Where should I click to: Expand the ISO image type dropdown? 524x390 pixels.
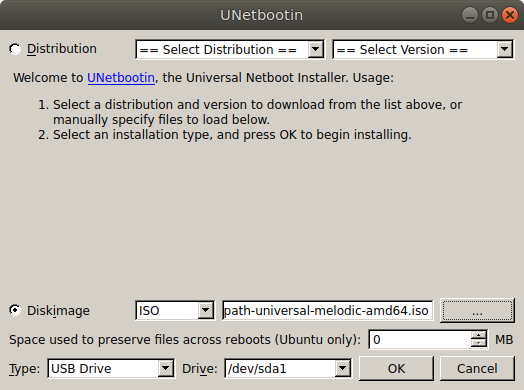[175, 311]
